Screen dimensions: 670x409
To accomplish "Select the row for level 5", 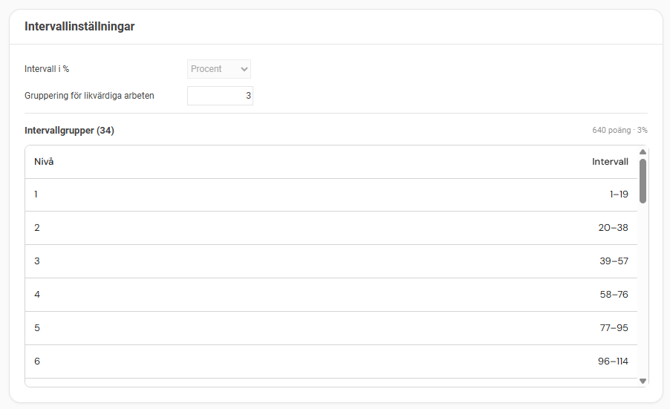I will pos(330,328).
